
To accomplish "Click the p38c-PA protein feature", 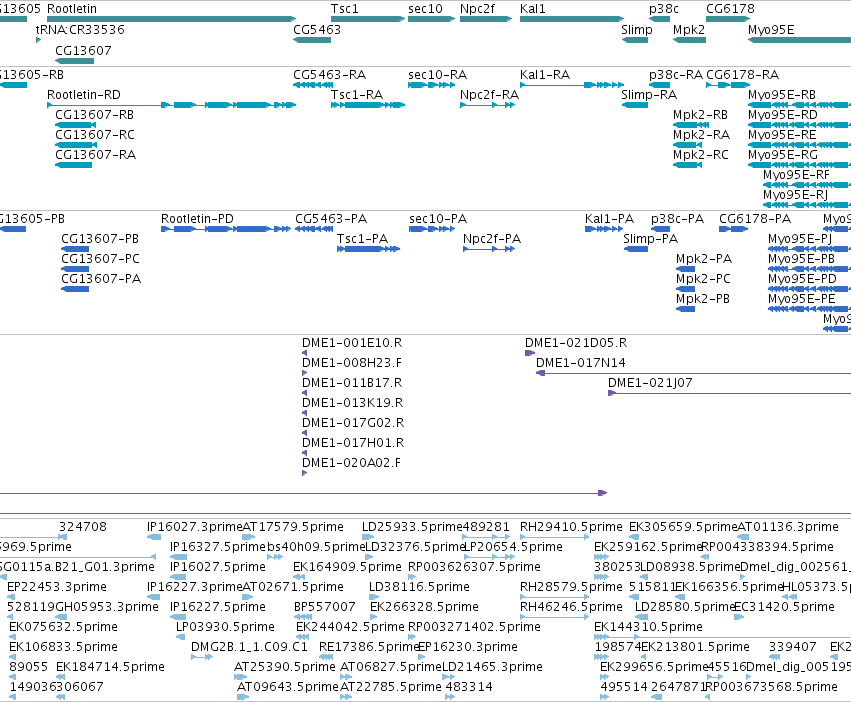I will (x=661, y=229).
